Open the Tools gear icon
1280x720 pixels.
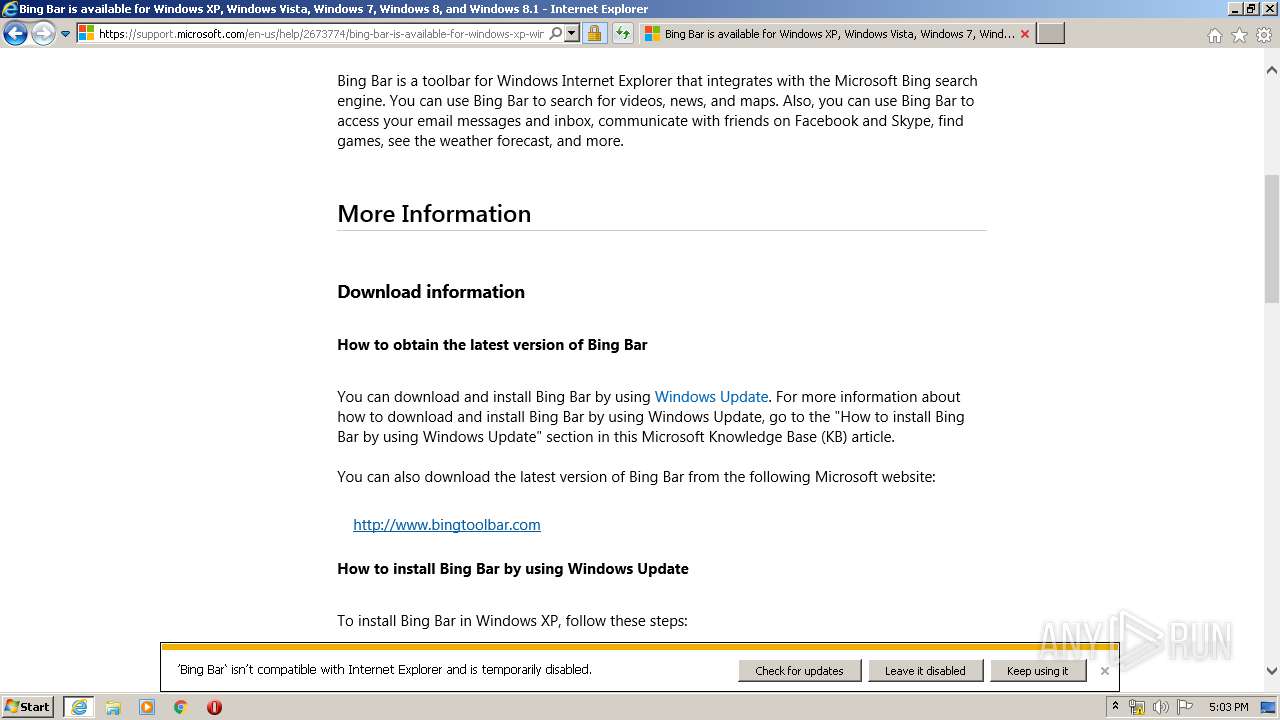(x=1264, y=35)
